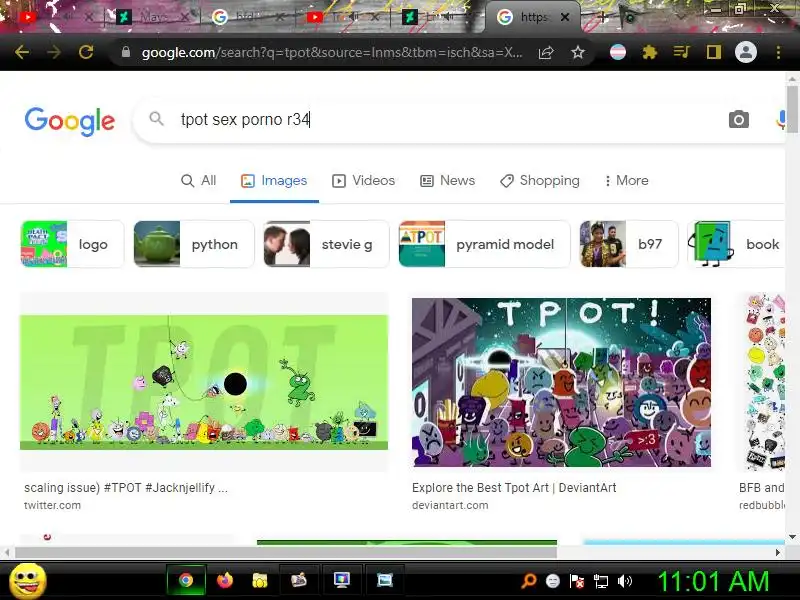Screen dimensions: 800x600
Task: Expand the More search options menu
Action: (626, 181)
